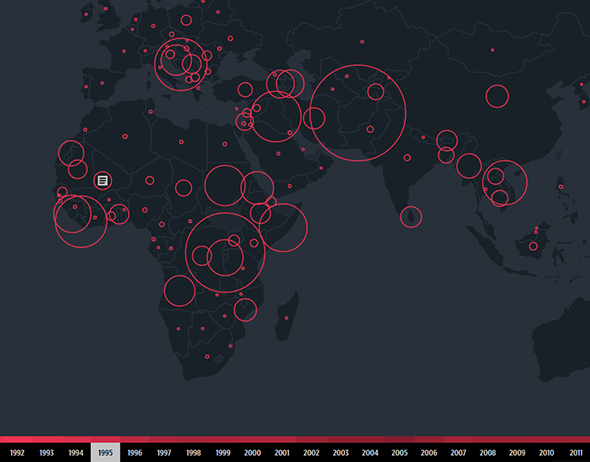Click the circle over Turkey
The image size is (590, 462).
pyautogui.click(x=245, y=90)
